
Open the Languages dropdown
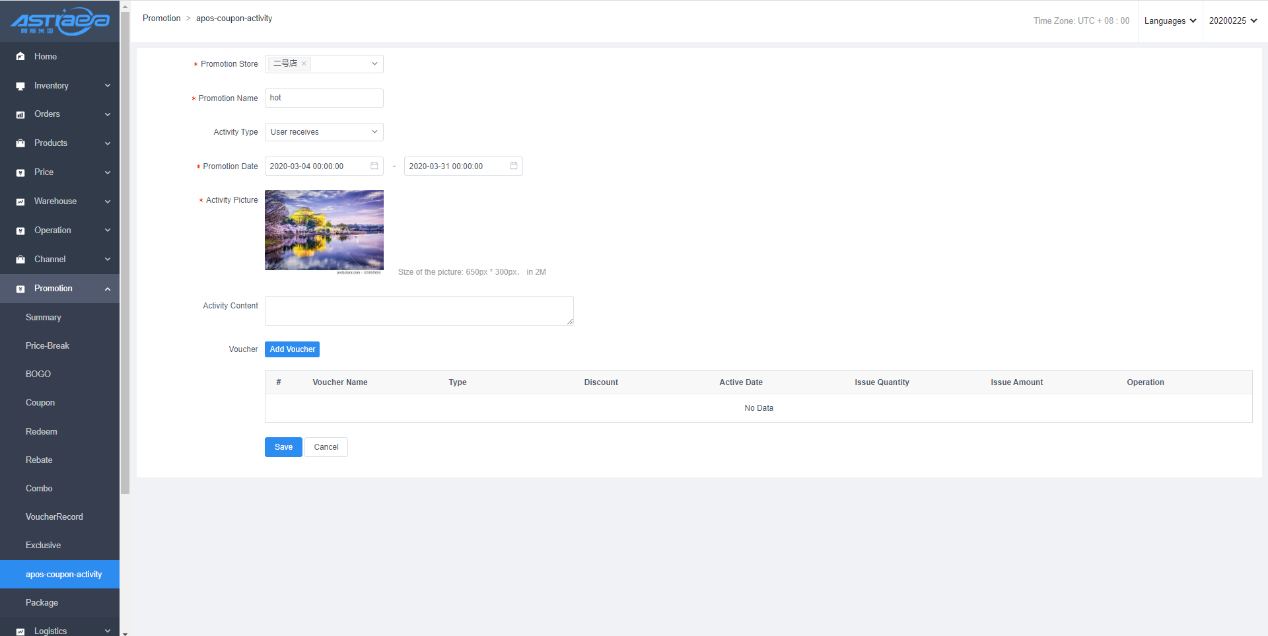click(x=1170, y=21)
